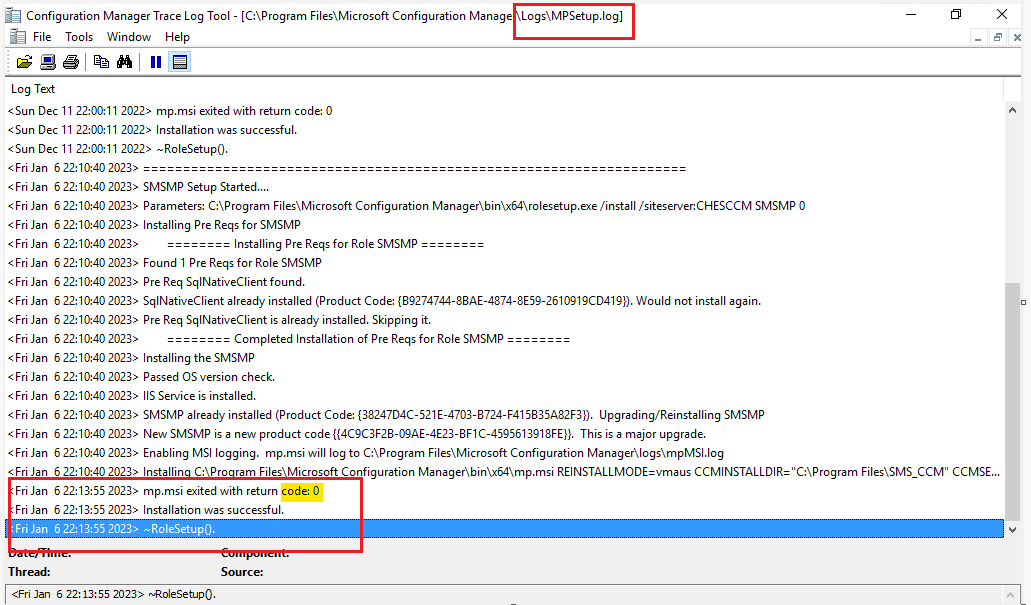Click the Log Text column header
This screenshot has width=1031, height=605.
coord(504,89)
